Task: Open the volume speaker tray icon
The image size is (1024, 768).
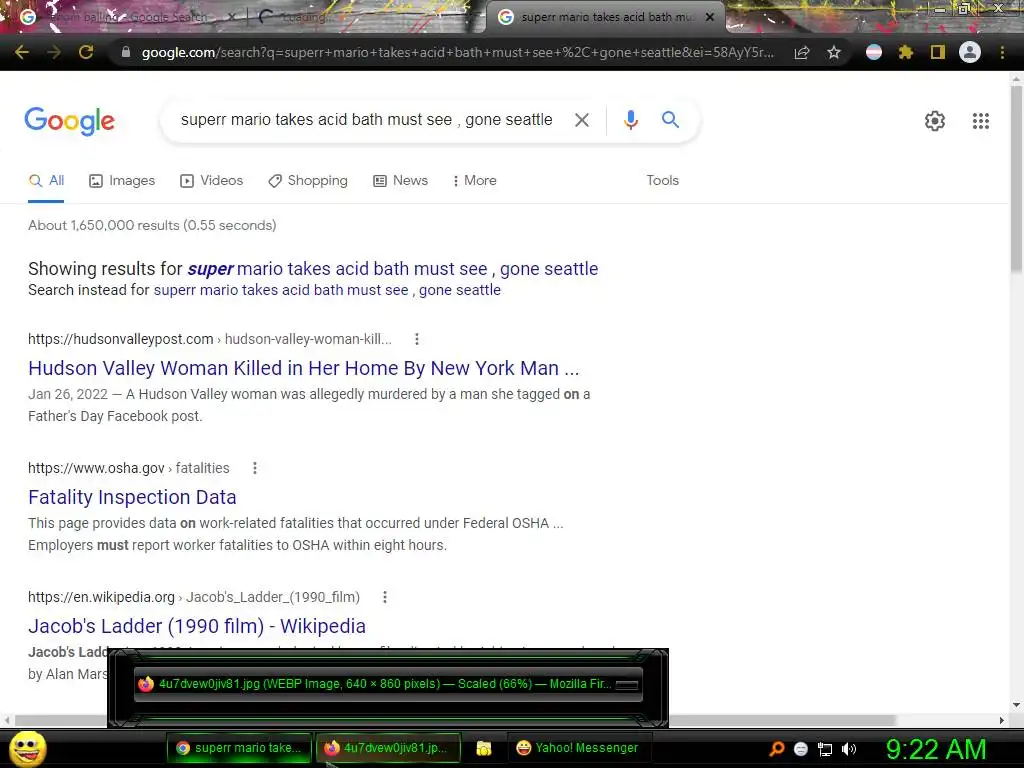Action: (848, 749)
